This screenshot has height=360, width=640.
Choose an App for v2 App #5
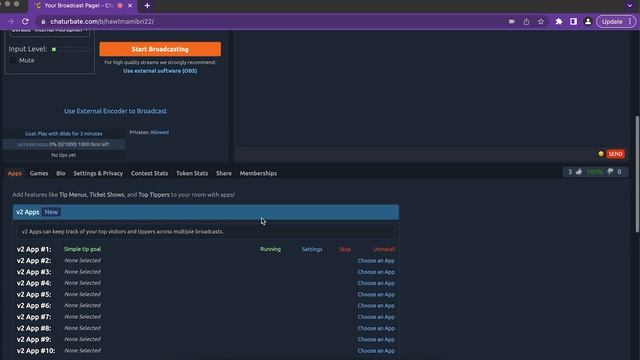pos(376,295)
